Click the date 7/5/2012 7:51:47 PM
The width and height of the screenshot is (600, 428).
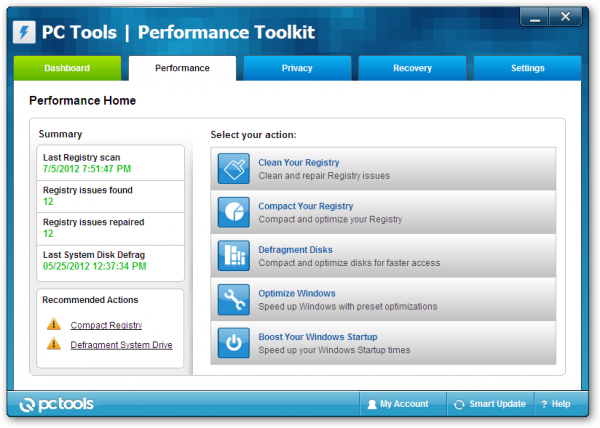pyautogui.click(x=87, y=169)
